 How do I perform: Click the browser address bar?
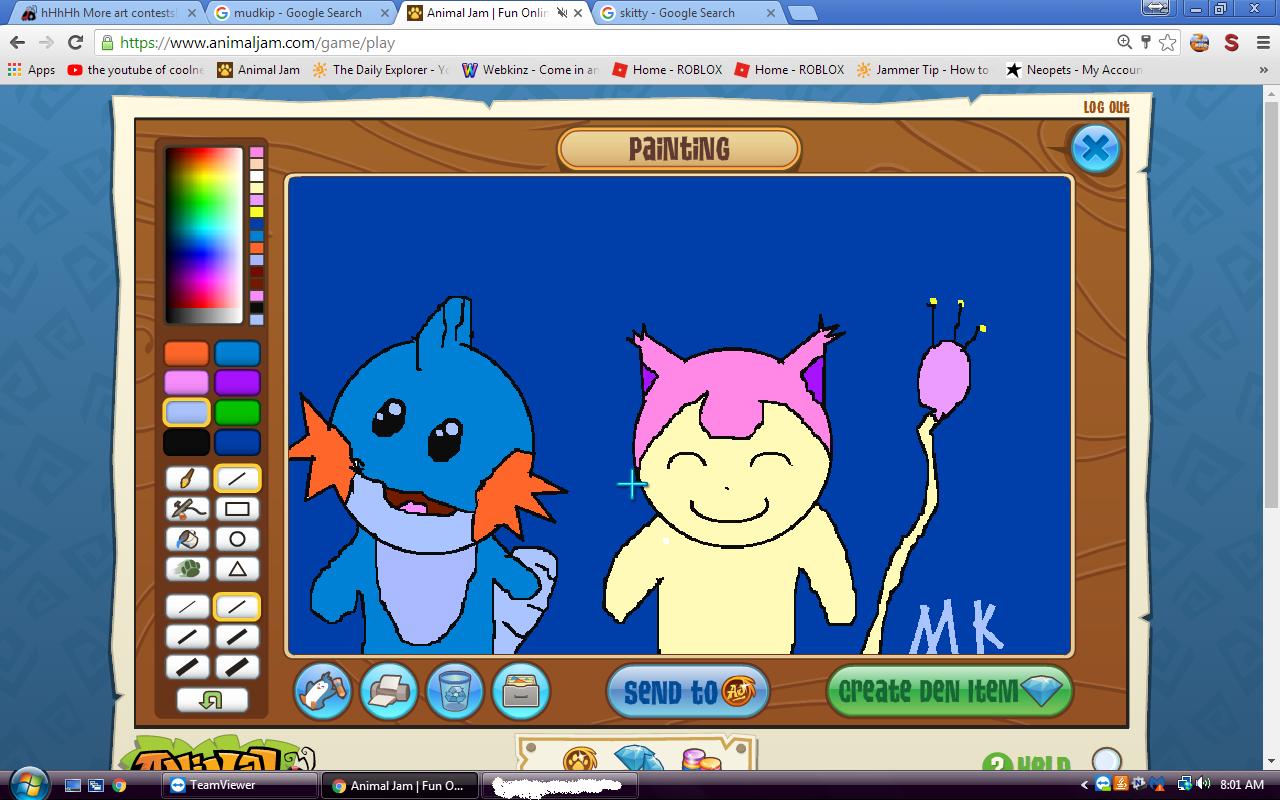point(600,42)
